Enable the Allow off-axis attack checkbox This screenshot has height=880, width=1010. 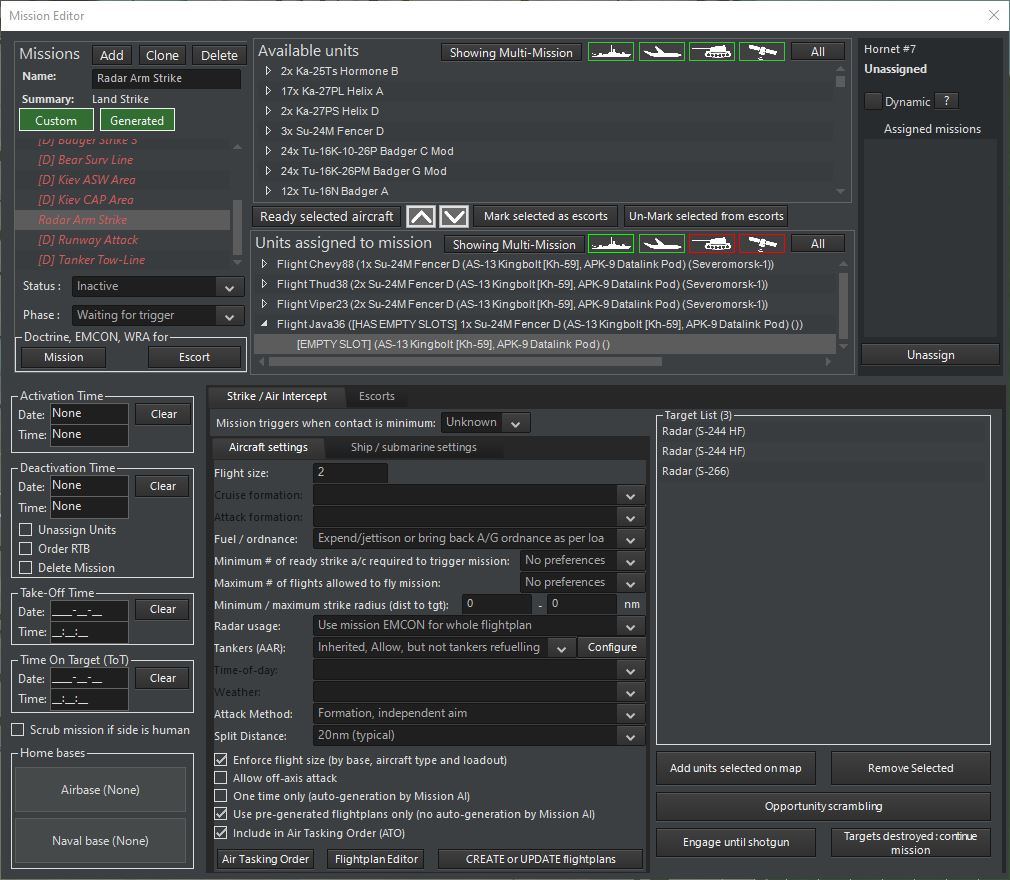(x=221, y=778)
